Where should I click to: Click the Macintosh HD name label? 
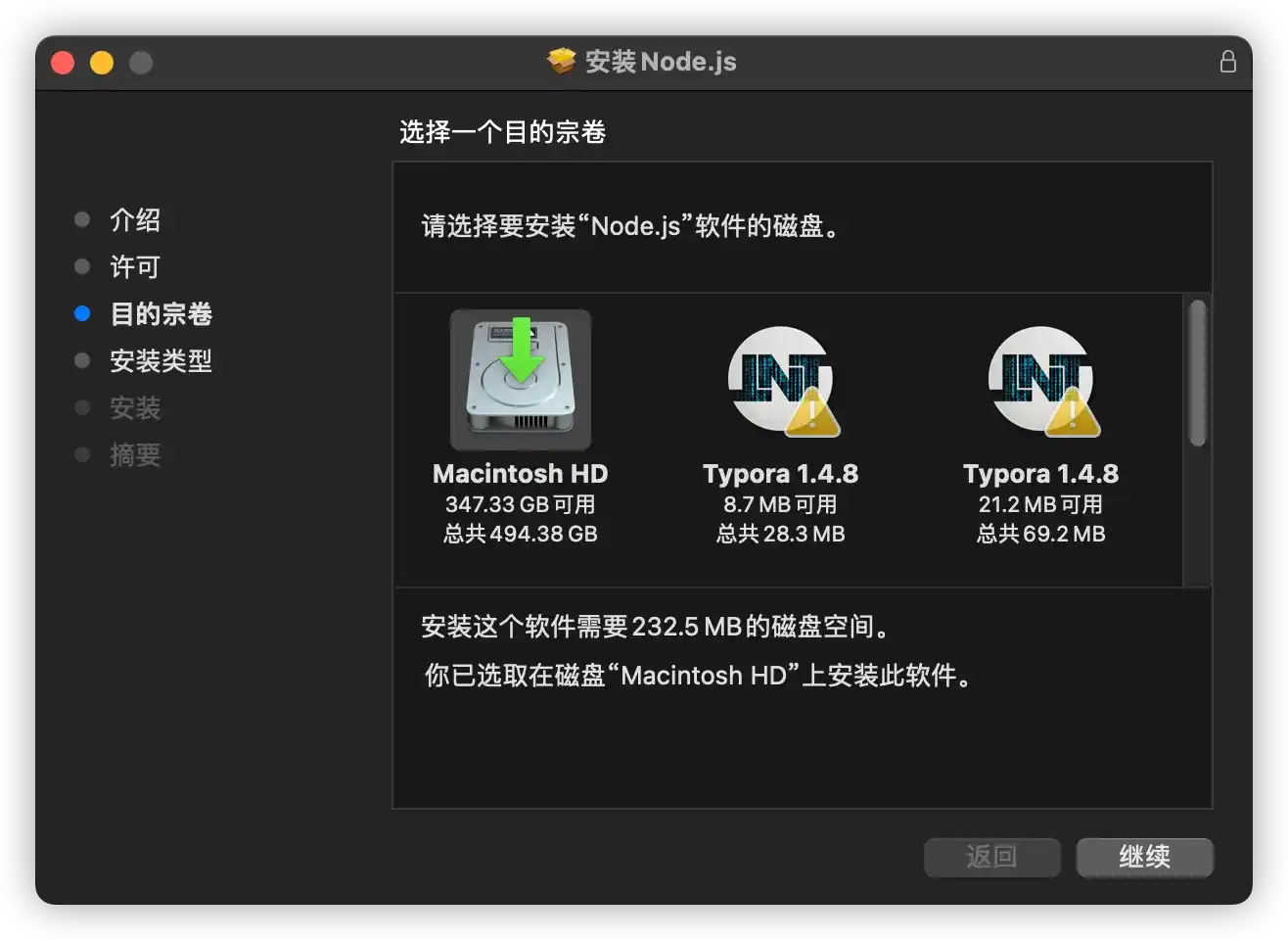click(x=520, y=474)
